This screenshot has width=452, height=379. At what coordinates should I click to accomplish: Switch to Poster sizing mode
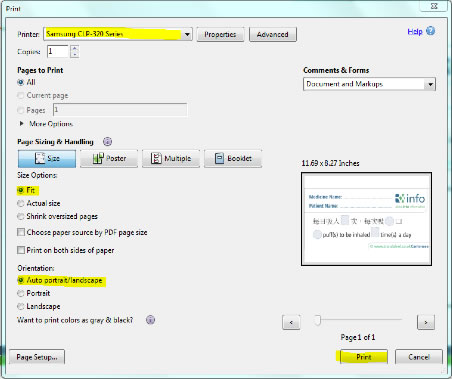[x=109, y=159]
